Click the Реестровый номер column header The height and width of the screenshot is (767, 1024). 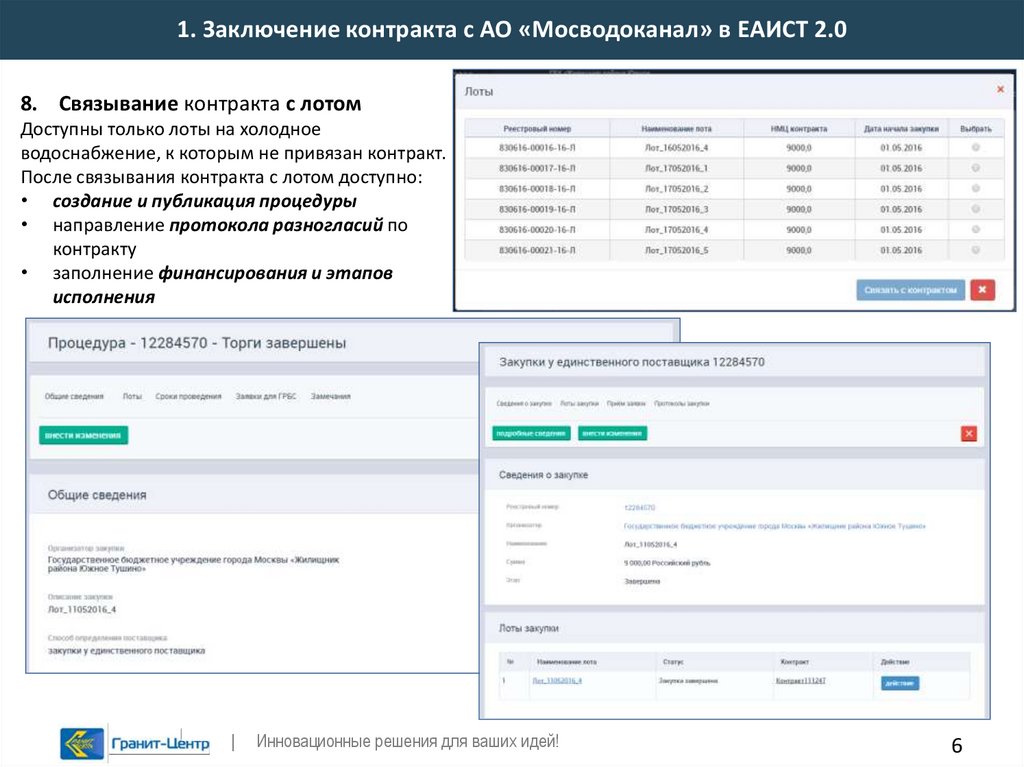coord(537,129)
